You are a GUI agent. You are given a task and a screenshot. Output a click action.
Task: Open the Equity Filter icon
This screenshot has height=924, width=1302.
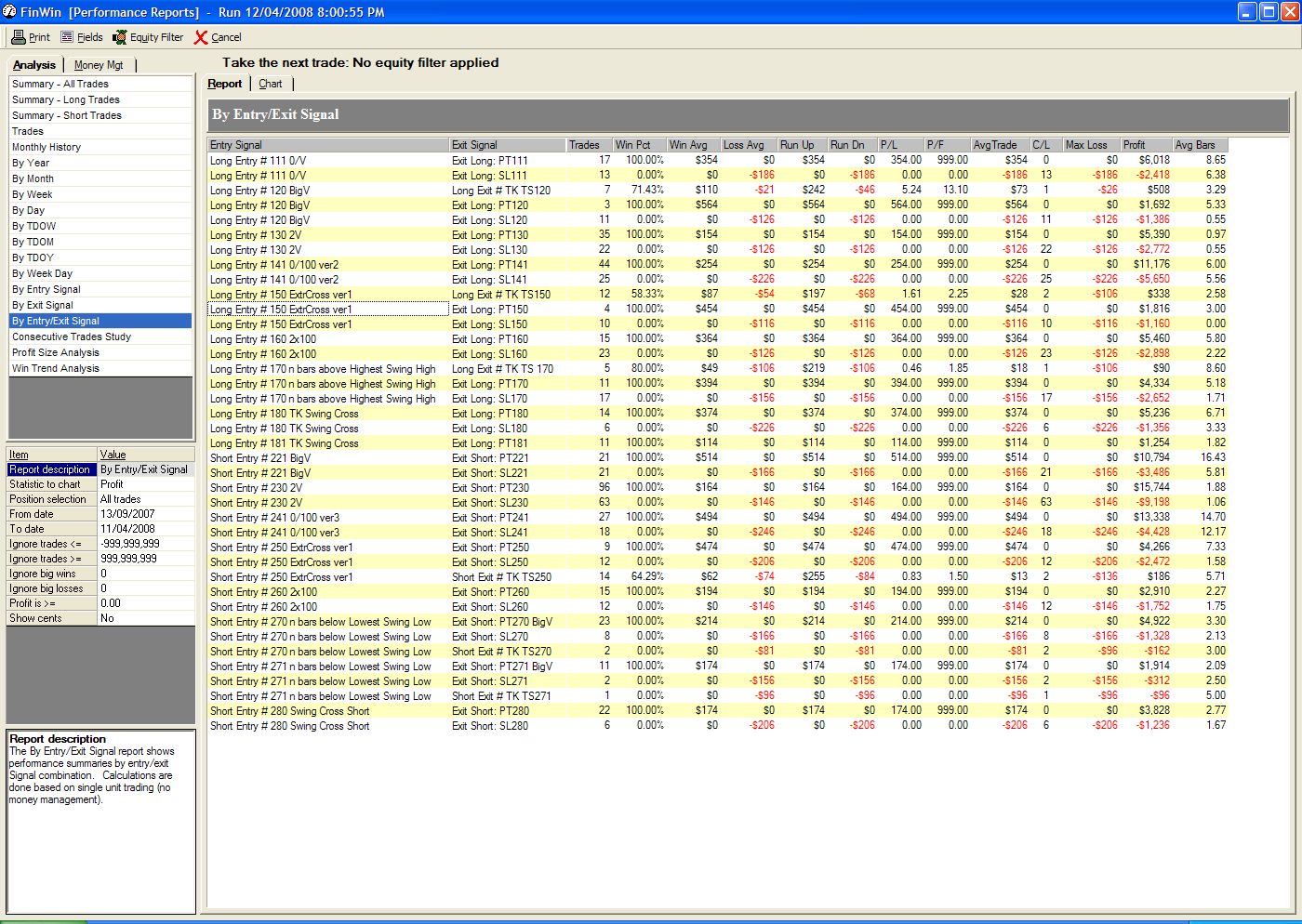[x=120, y=37]
